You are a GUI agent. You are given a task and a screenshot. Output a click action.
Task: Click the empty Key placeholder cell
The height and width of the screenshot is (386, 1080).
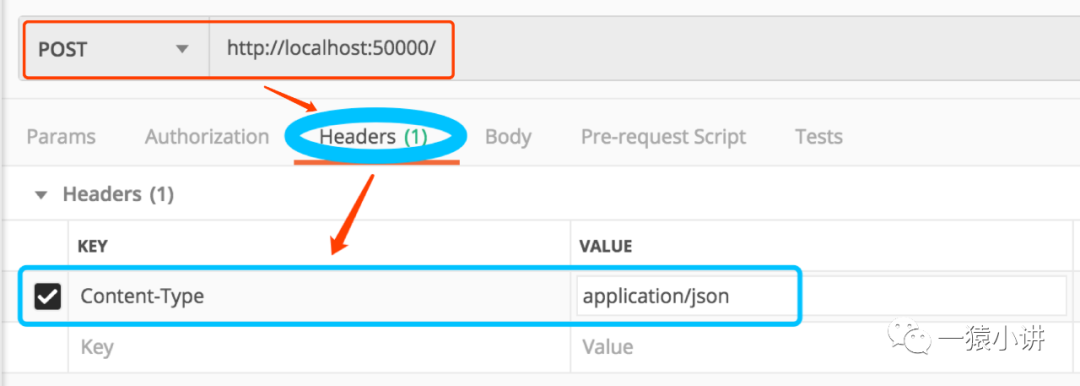319,346
